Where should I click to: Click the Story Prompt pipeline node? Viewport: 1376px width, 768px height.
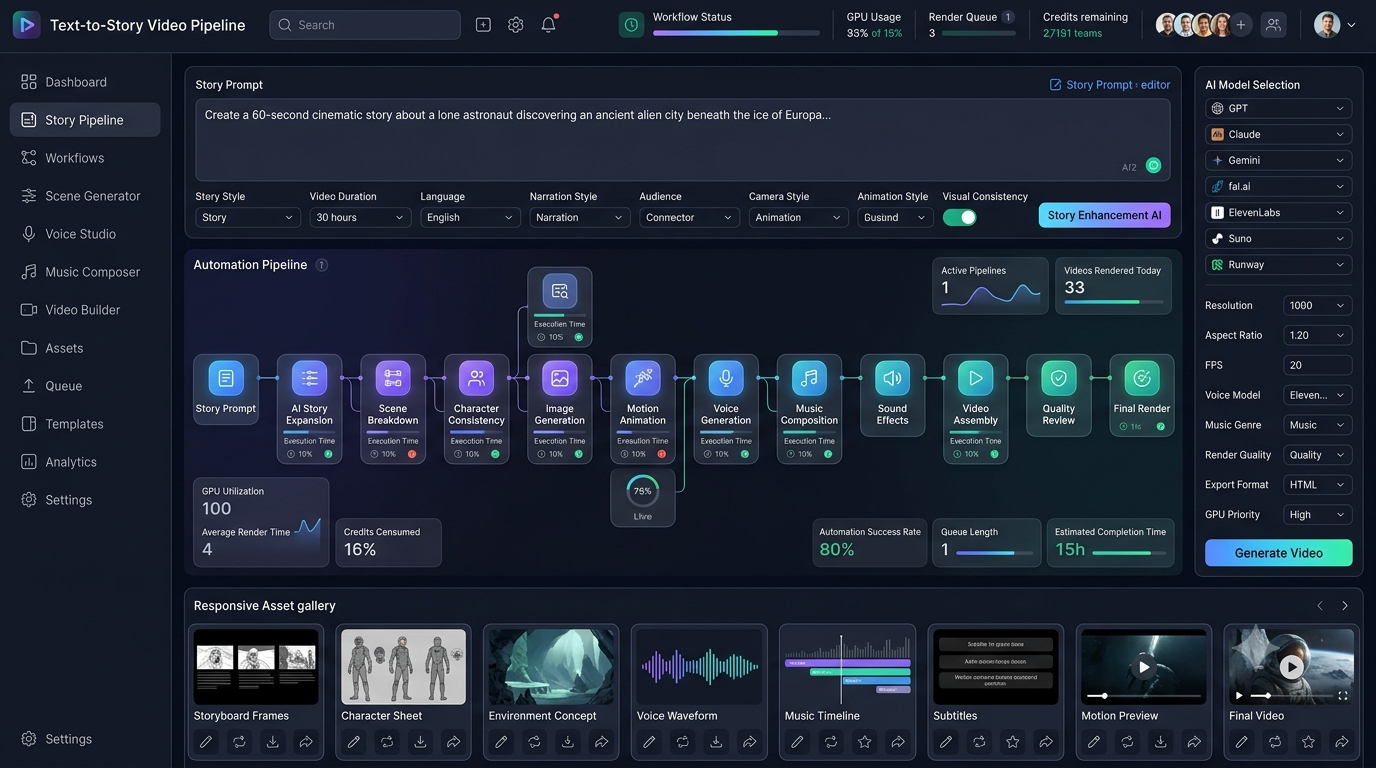[x=226, y=389]
